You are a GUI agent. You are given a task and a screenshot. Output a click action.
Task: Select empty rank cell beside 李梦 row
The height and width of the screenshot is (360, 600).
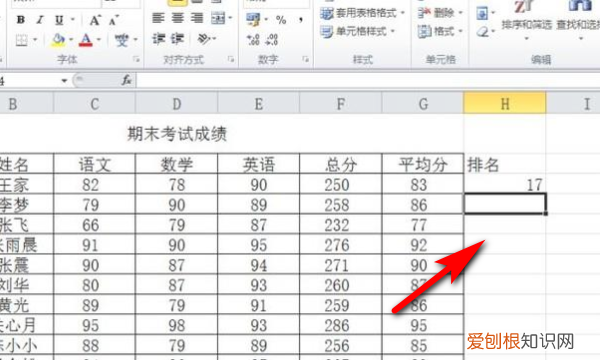click(505, 204)
